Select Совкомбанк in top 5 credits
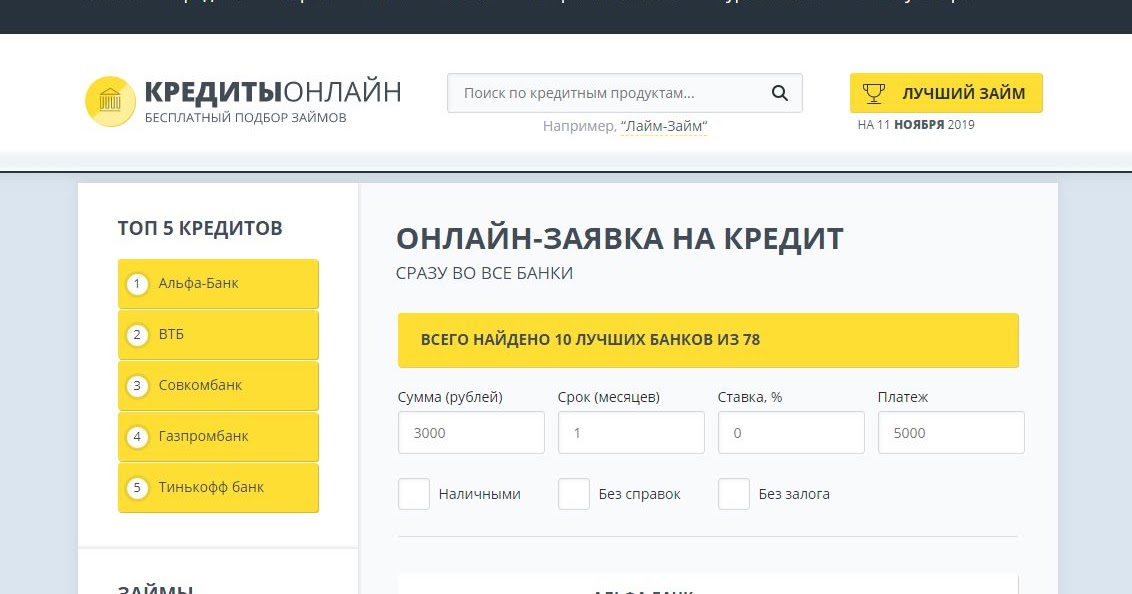This screenshot has height=594, width=1132. click(x=218, y=385)
